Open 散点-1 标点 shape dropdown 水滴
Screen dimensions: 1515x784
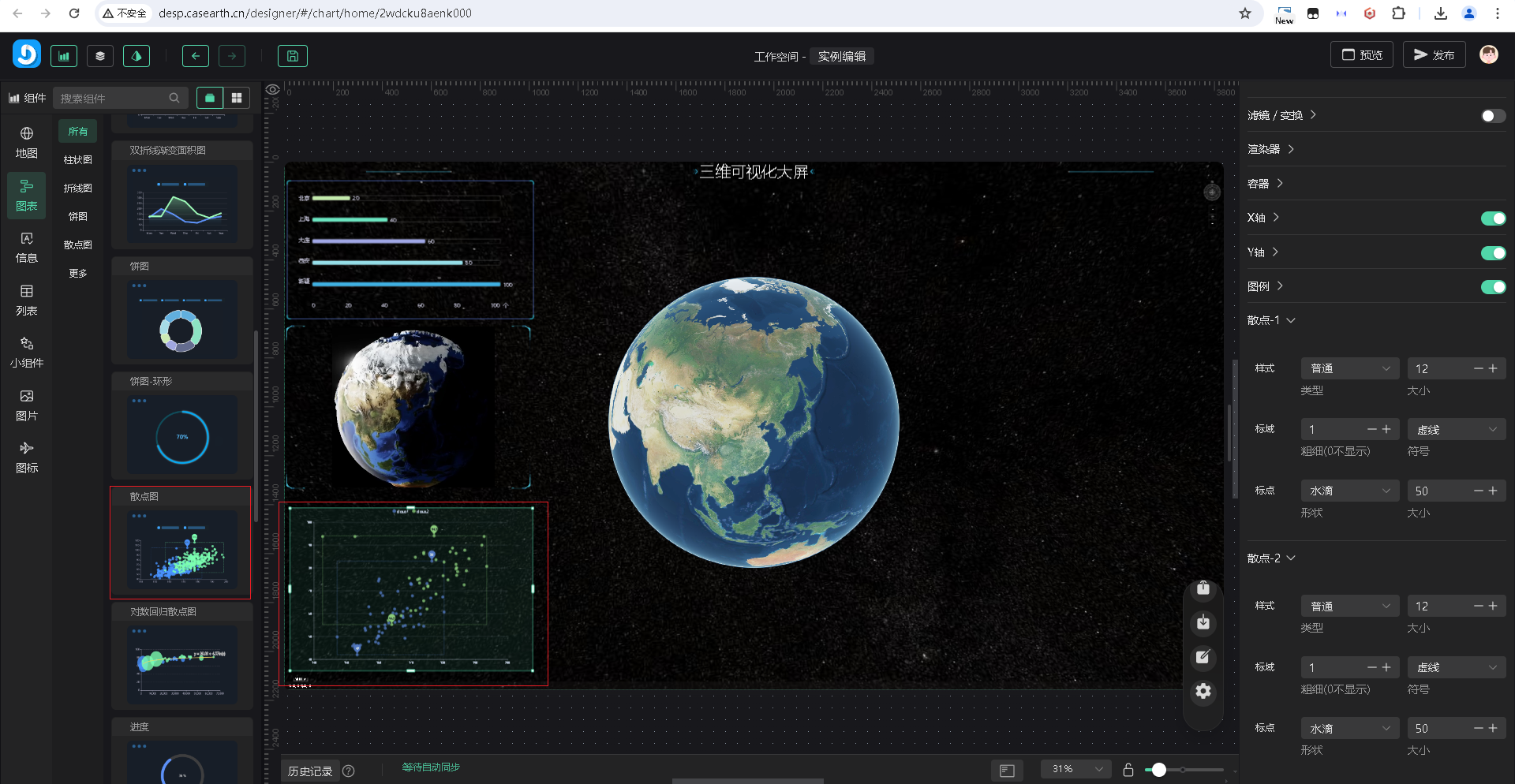(1349, 491)
